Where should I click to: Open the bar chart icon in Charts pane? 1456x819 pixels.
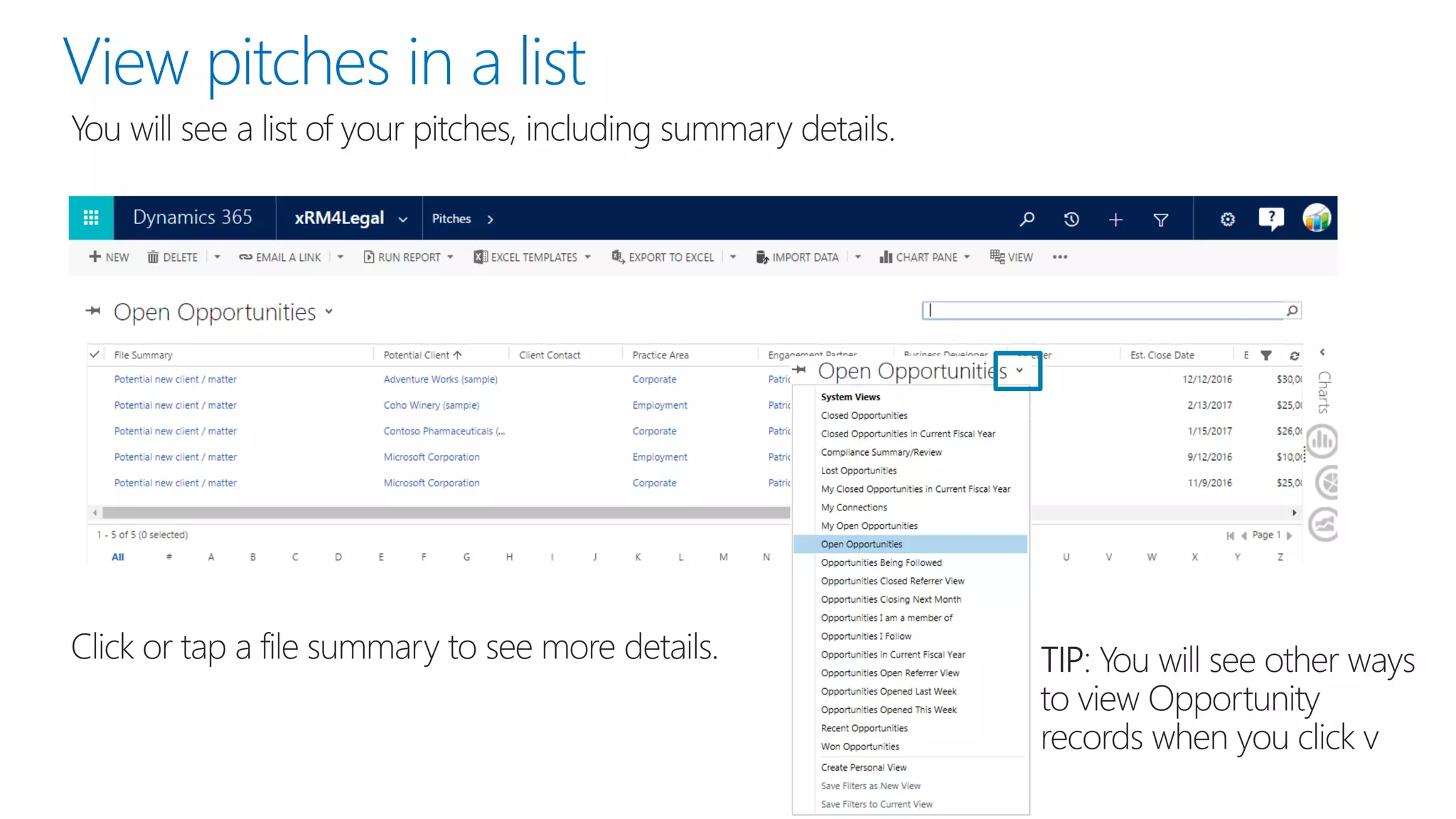point(1322,441)
